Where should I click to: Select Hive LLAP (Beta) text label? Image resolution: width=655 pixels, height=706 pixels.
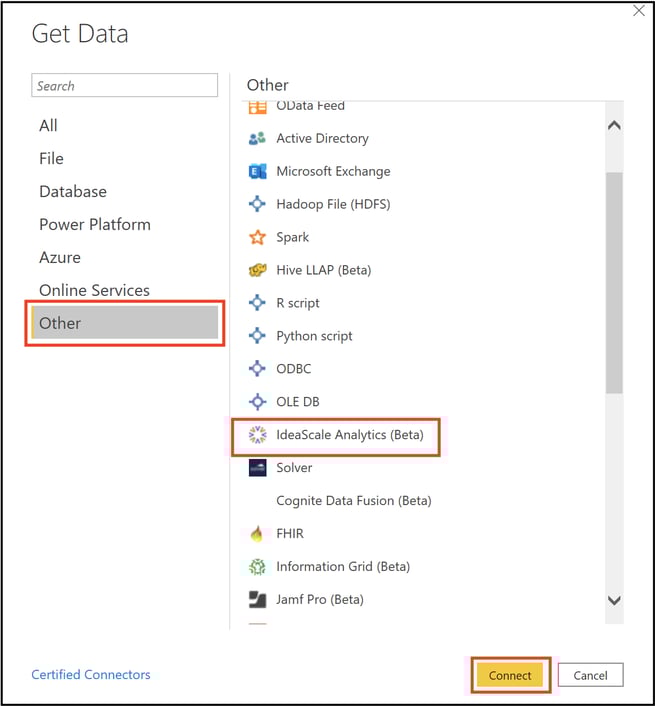[324, 270]
